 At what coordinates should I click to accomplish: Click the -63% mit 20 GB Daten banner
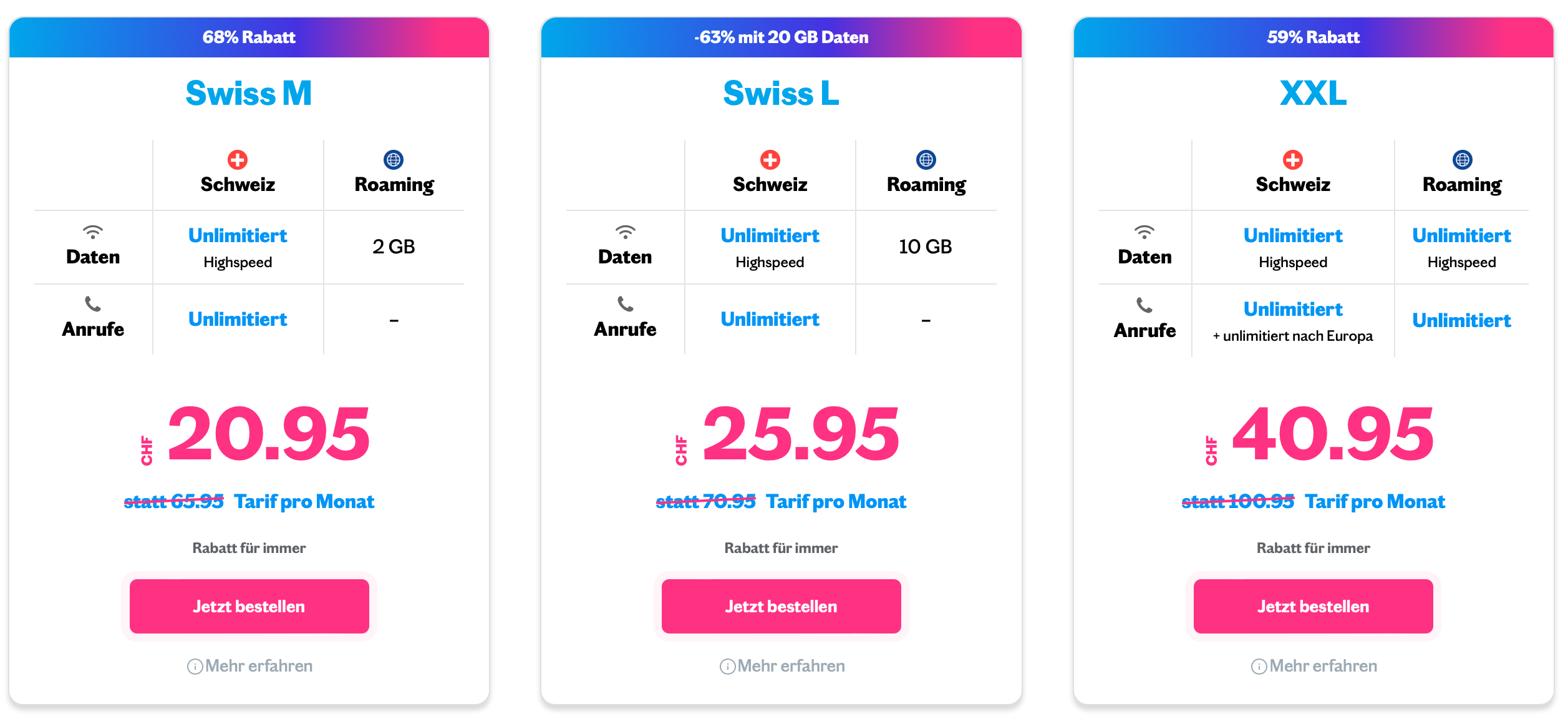[x=781, y=37]
